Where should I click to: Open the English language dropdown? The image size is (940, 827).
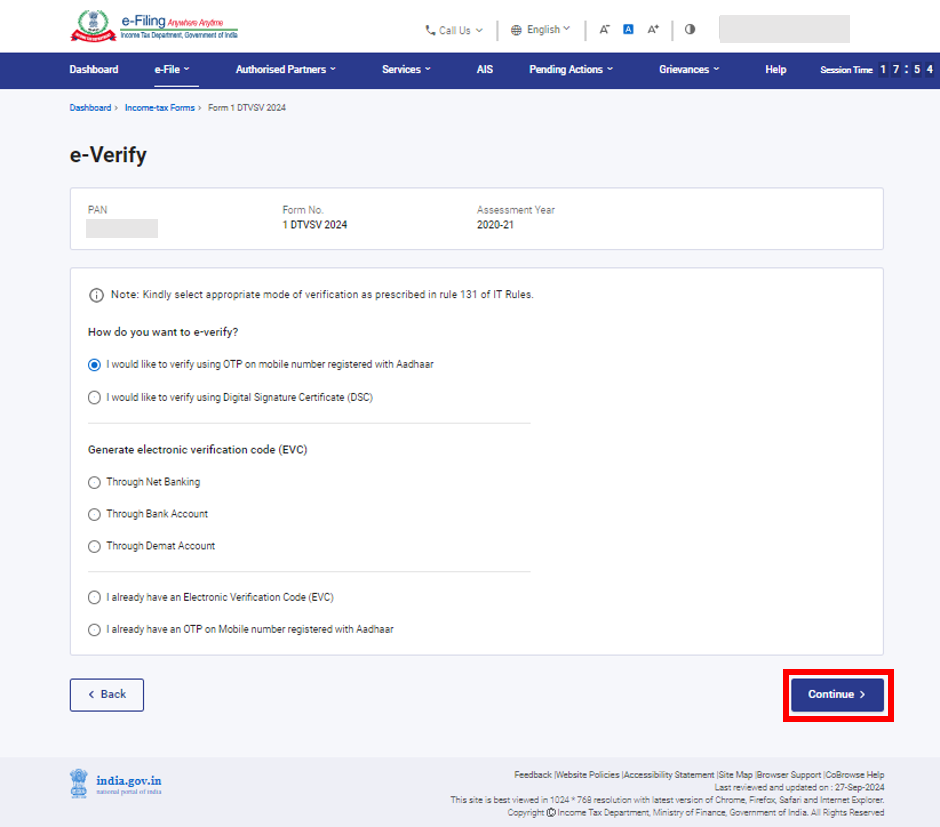[x=540, y=30]
